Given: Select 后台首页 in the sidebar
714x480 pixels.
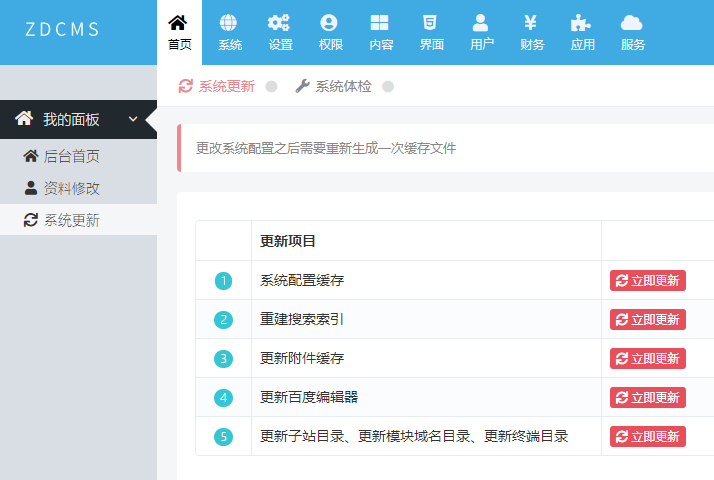Looking at the screenshot, I should [x=71, y=156].
